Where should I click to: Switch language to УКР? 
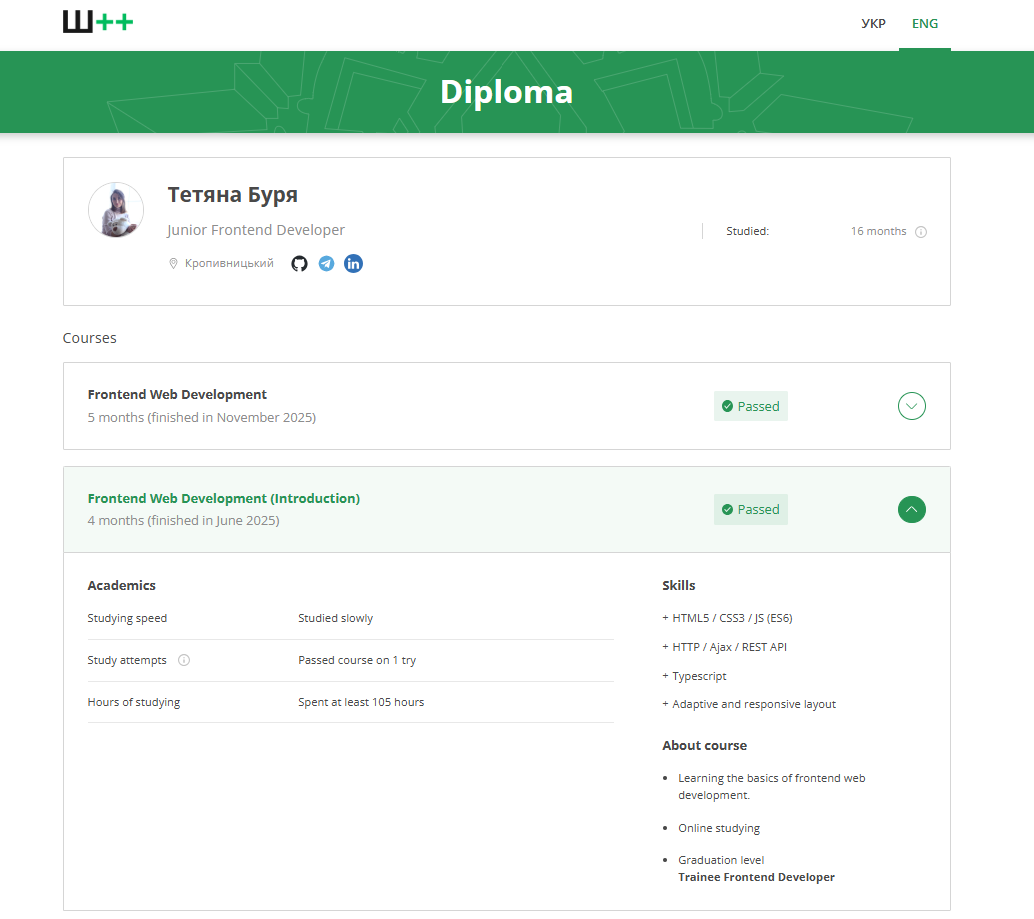[x=873, y=24]
